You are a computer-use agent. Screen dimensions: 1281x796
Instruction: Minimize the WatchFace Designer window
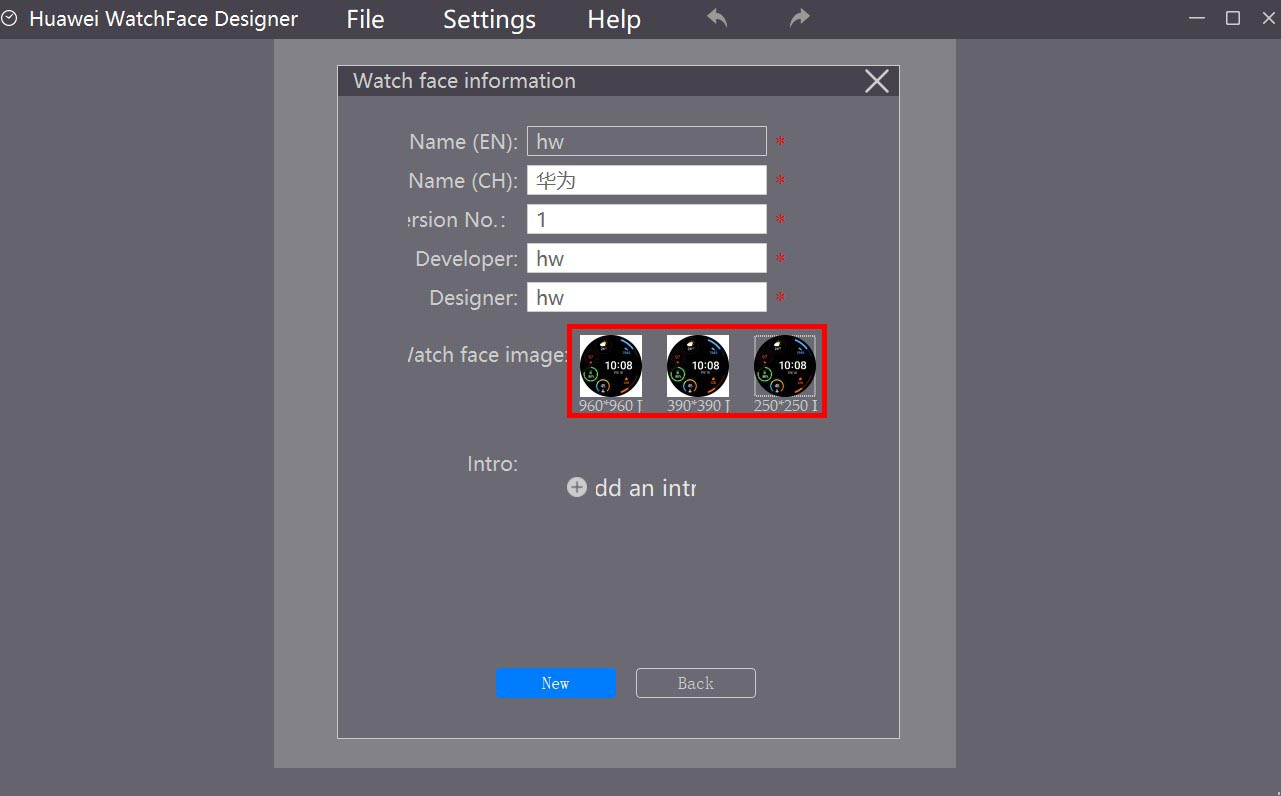1198,18
